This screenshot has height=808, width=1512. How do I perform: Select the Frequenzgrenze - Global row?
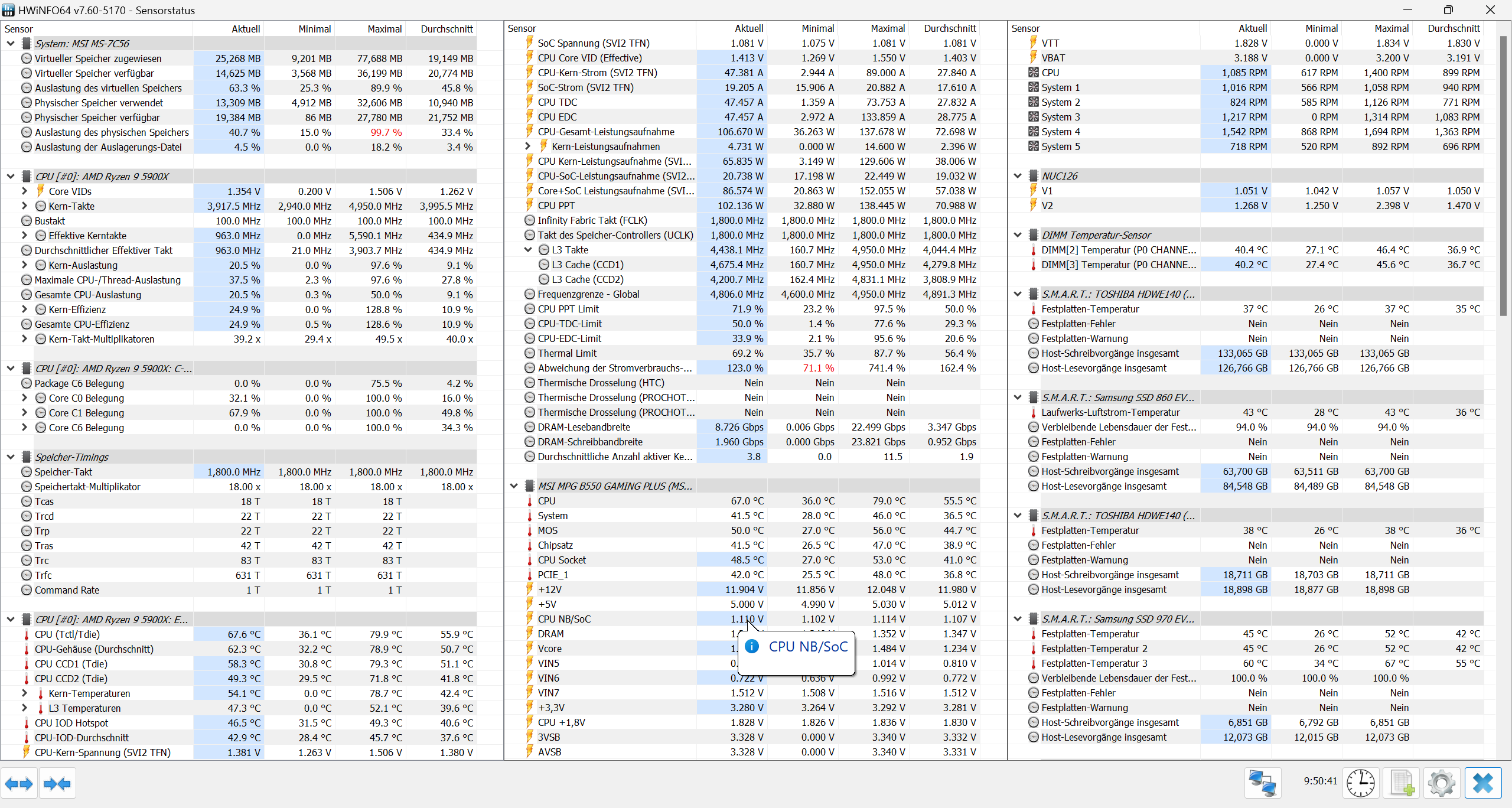[742, 294]
